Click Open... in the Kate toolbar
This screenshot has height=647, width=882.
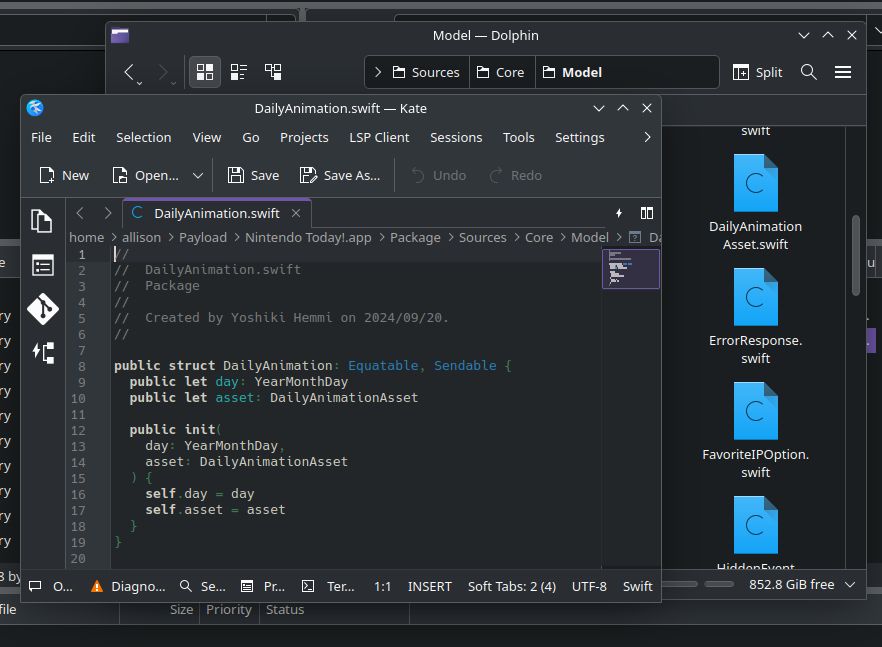click(146, 176)
